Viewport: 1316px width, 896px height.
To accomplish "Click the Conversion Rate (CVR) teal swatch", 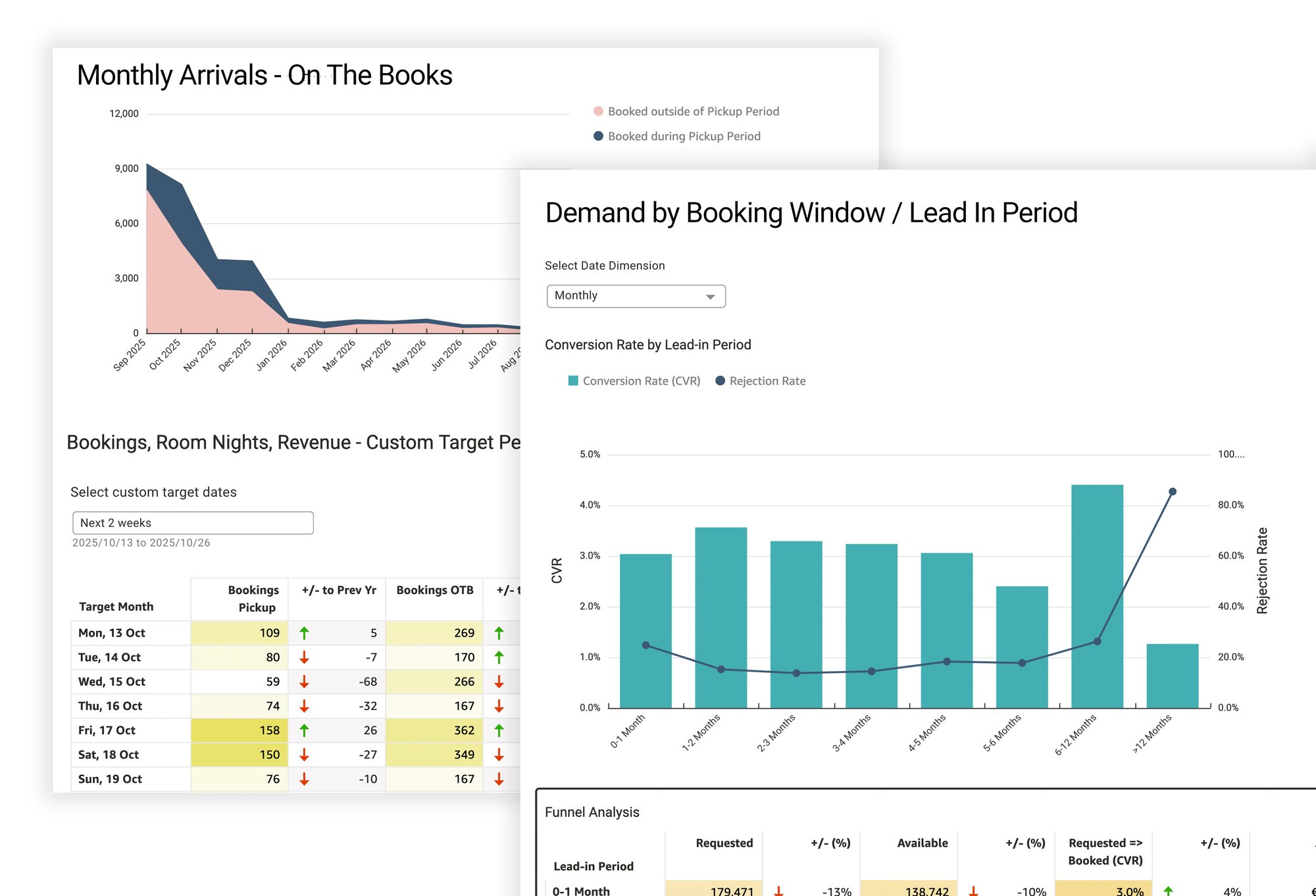I will coord(573,381).
